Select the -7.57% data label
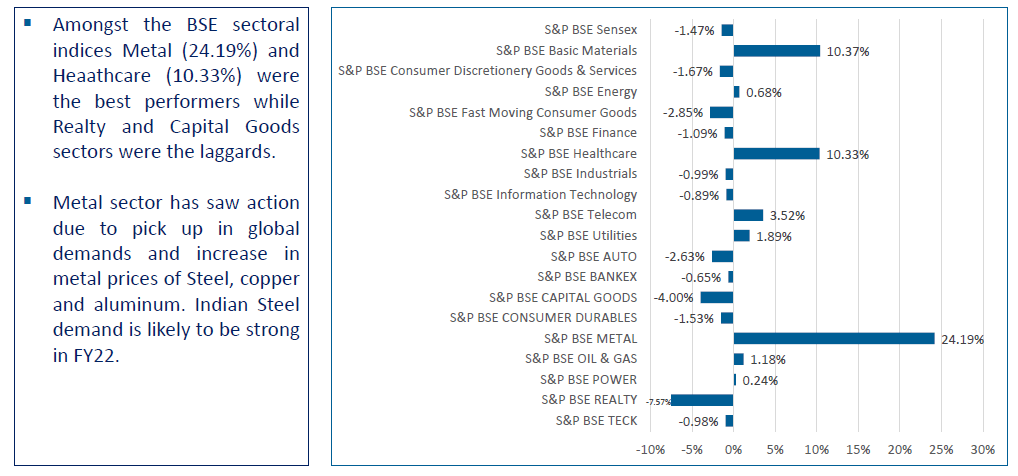This screenshot has height=476, width=1018. coord(657,401)
